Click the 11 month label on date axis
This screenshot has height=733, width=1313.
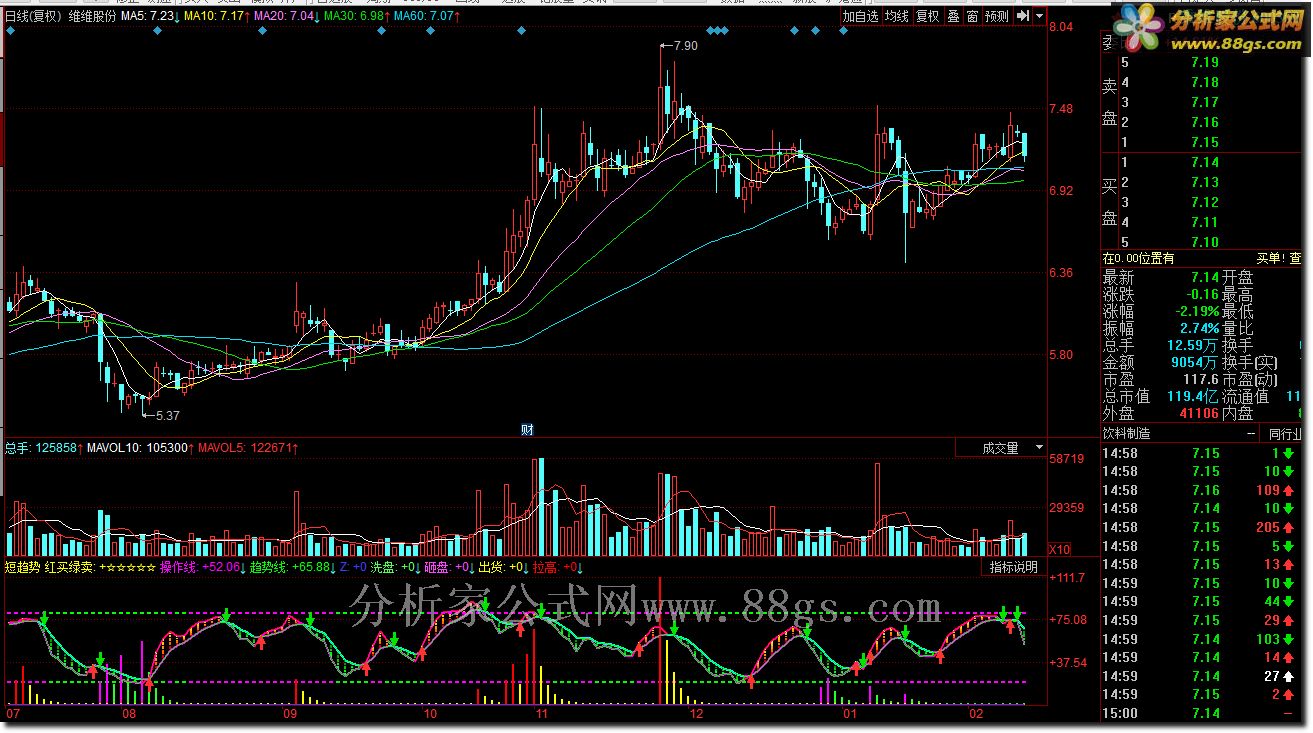coord(542,714)
